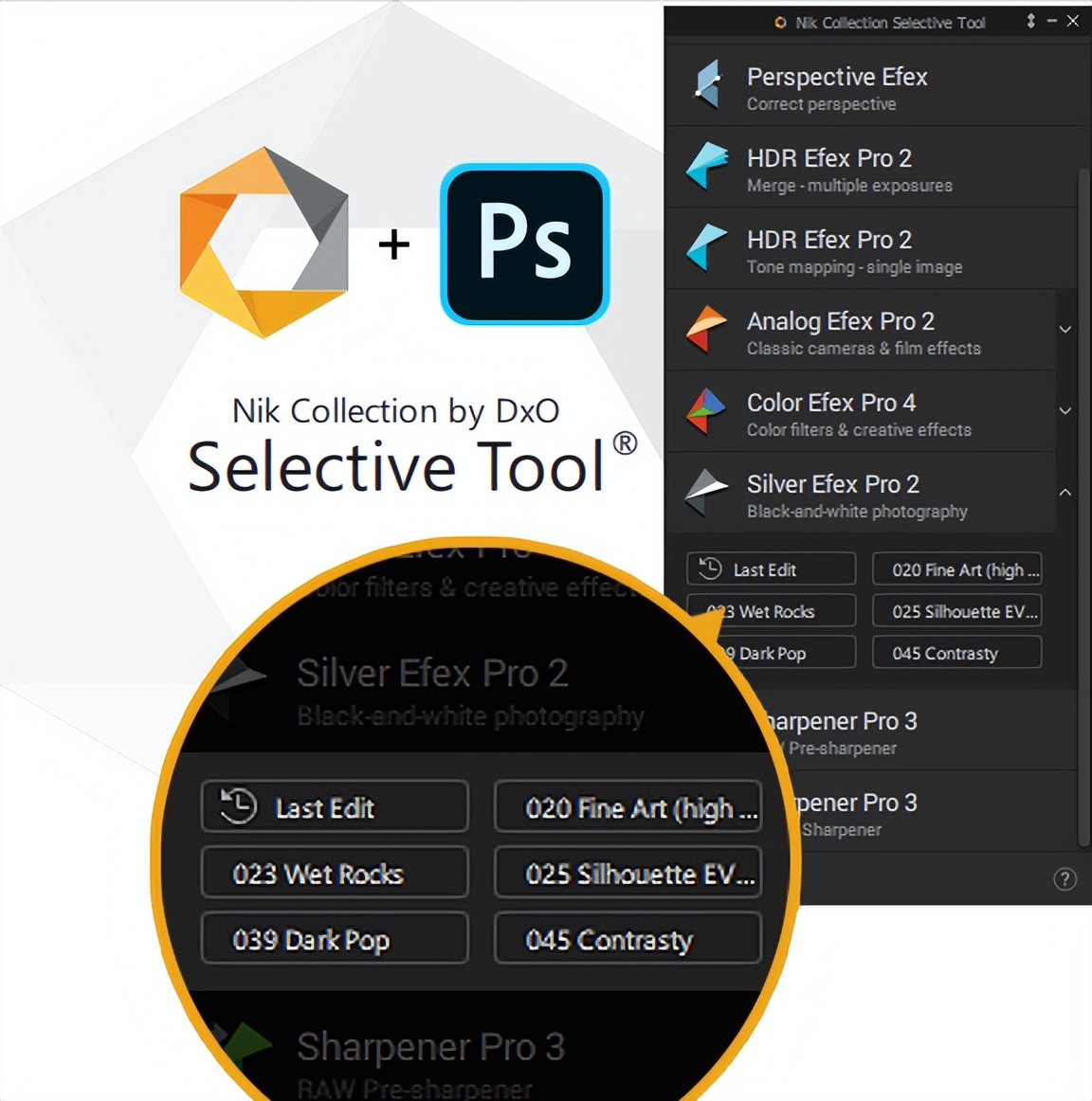Click the HDR Efex Pro 2 Tone mapping icon
This screenshot has height=1101, width=1092.
pos(706,247)
